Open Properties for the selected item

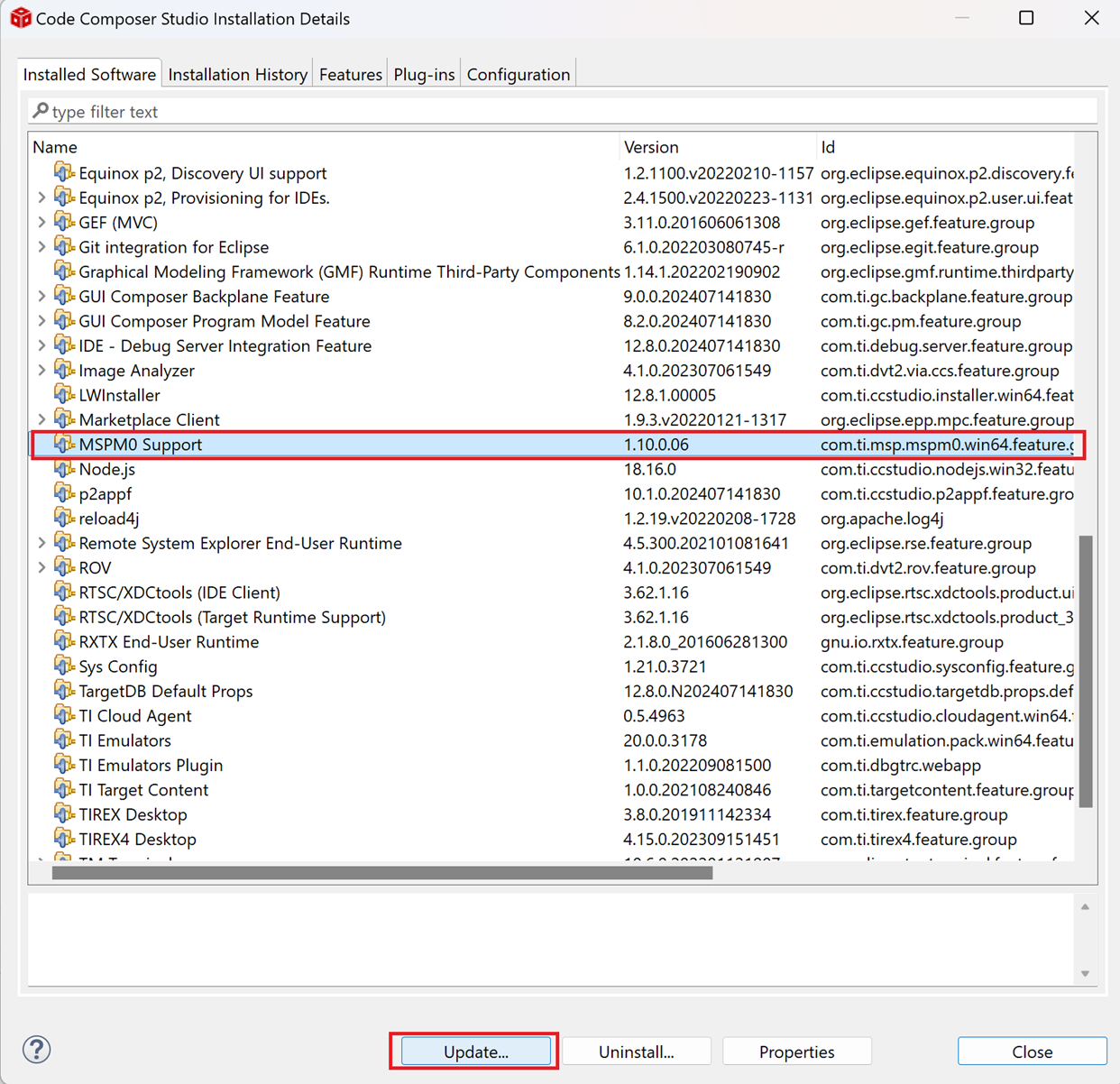tap(797, 1052)
